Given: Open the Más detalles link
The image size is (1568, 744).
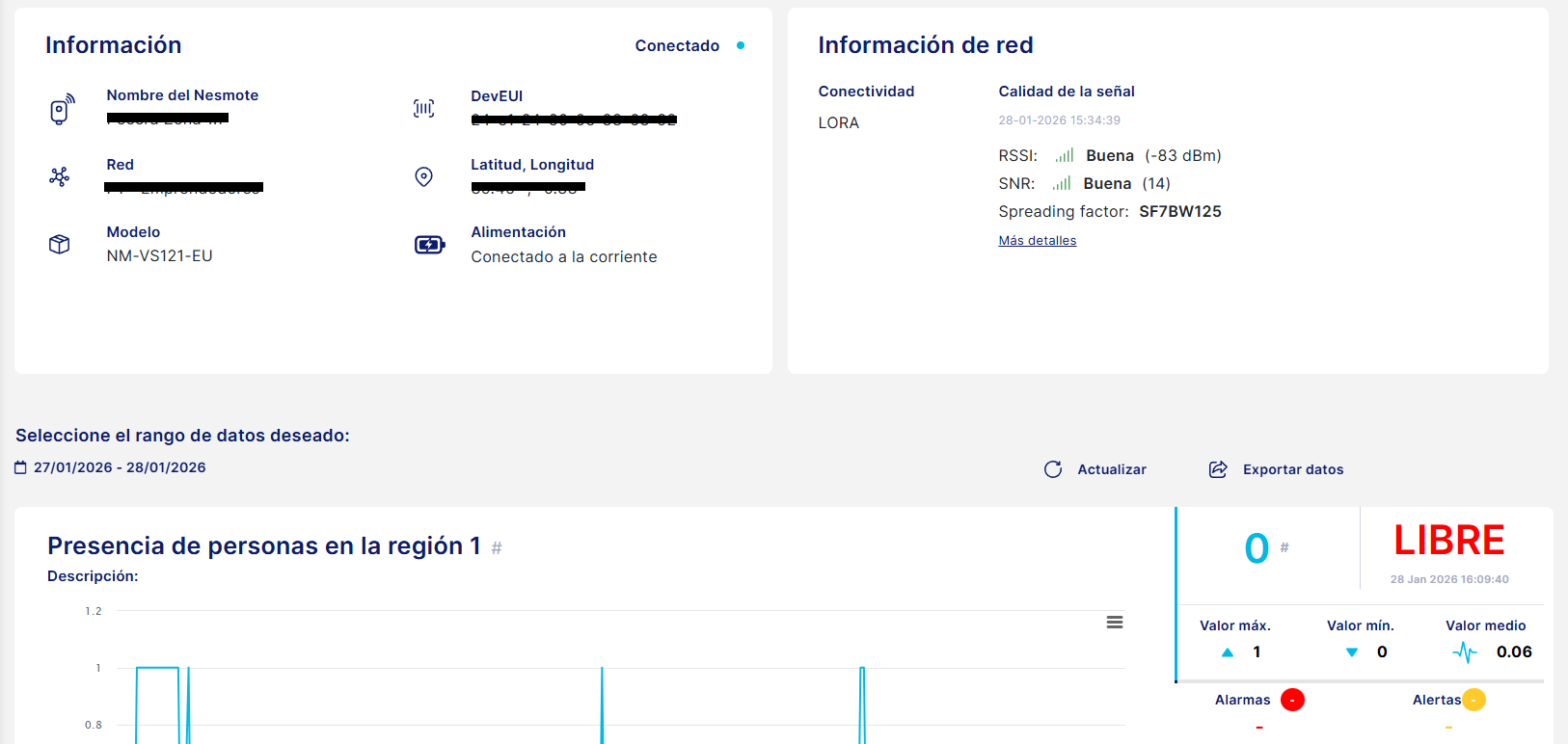Looking at the screenshot, I should (x=1038, y=241).
